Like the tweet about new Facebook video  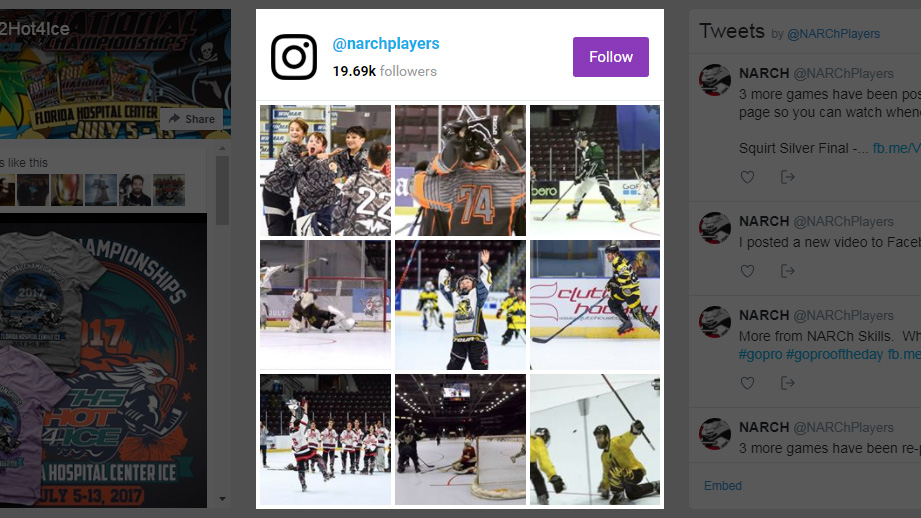(x=747, y=271)
